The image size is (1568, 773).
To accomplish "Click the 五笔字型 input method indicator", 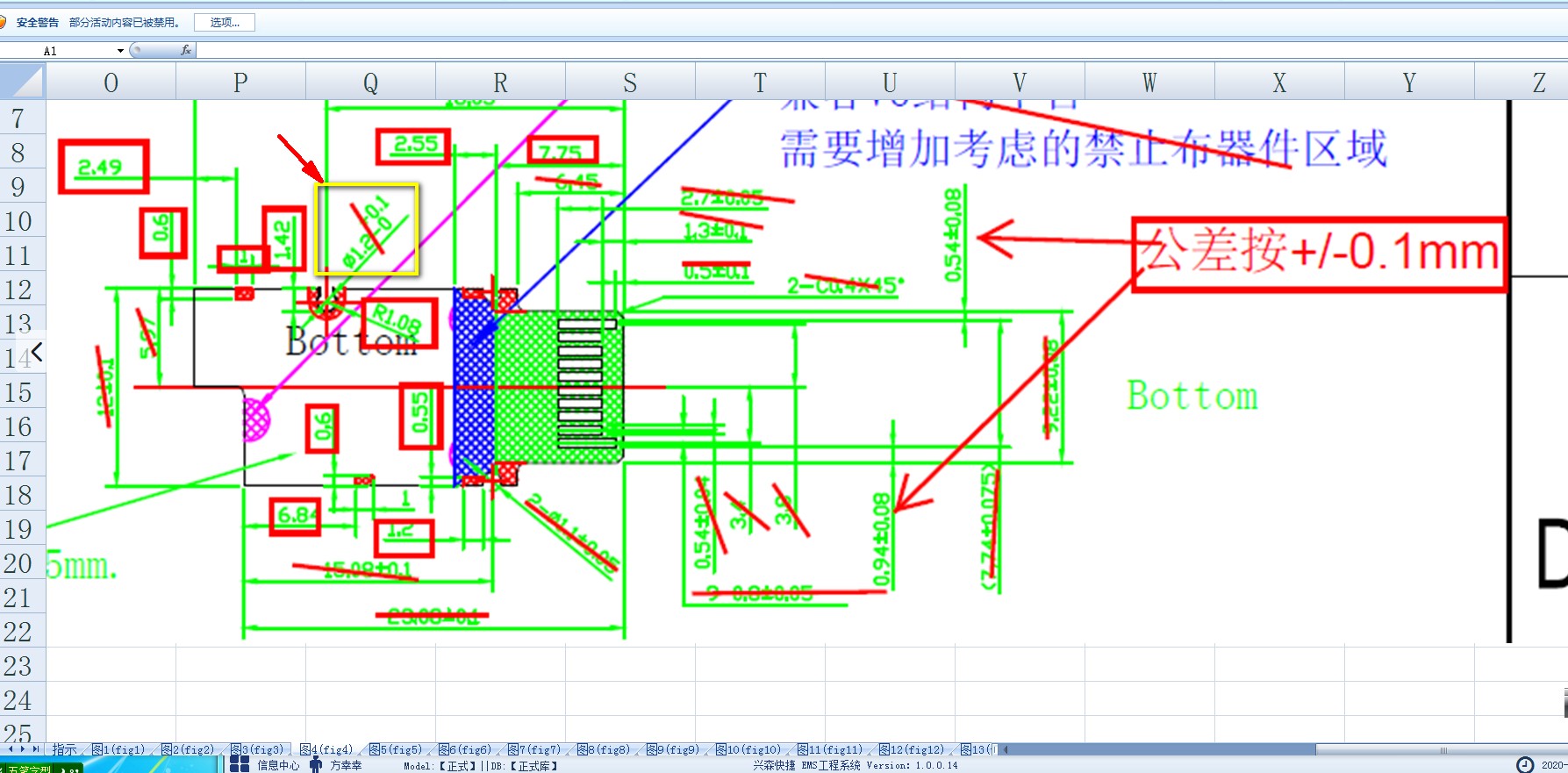I will point(31,769).
